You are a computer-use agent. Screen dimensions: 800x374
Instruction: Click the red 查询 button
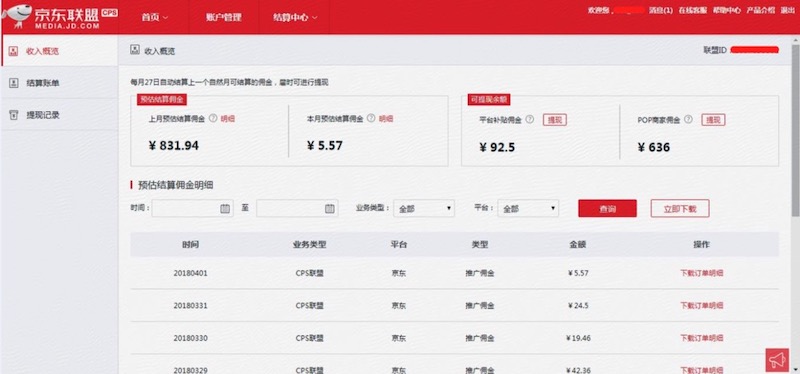click(607, 208)
